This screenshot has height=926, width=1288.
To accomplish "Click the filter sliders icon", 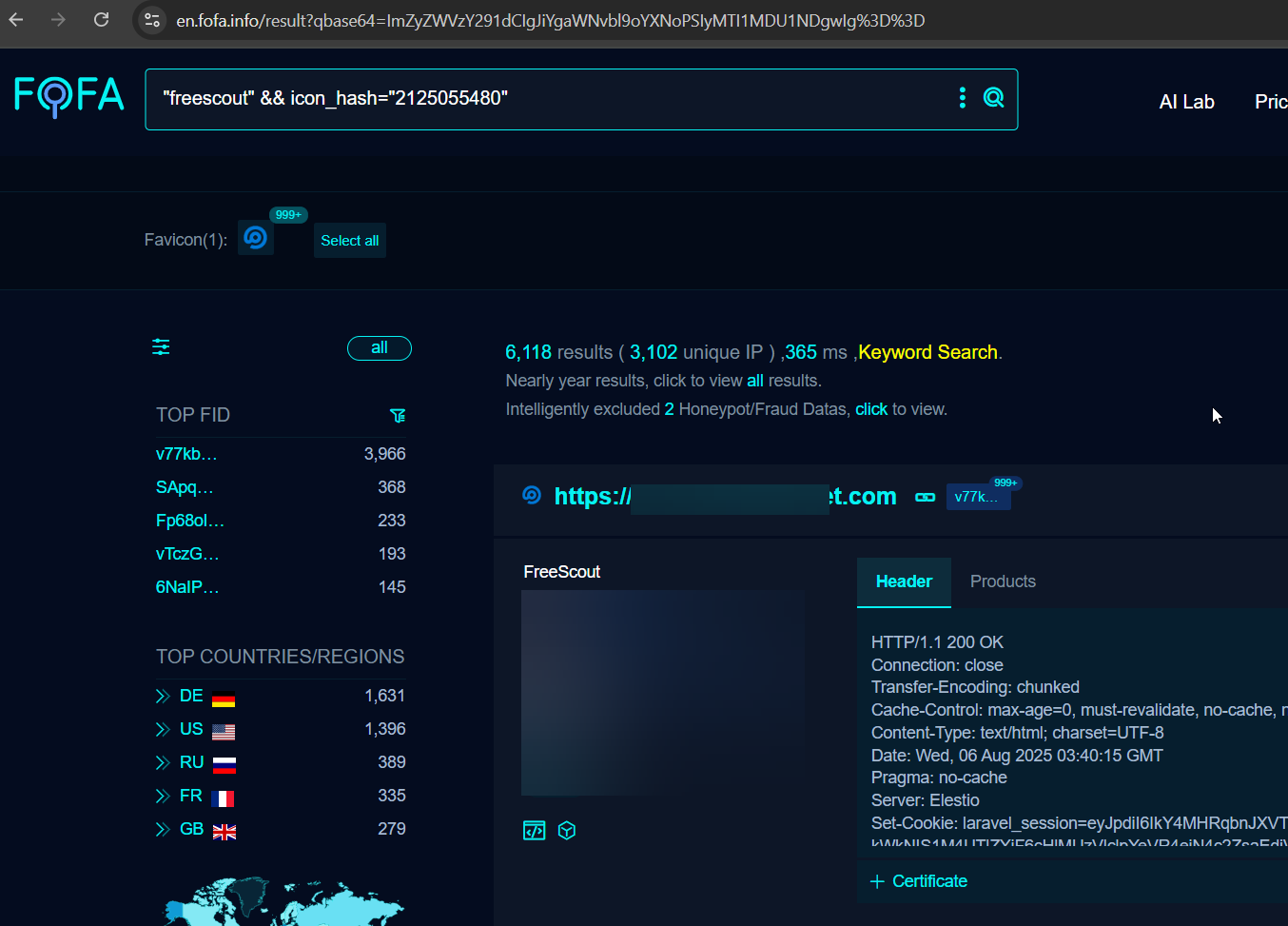I will tap(161, 347).
